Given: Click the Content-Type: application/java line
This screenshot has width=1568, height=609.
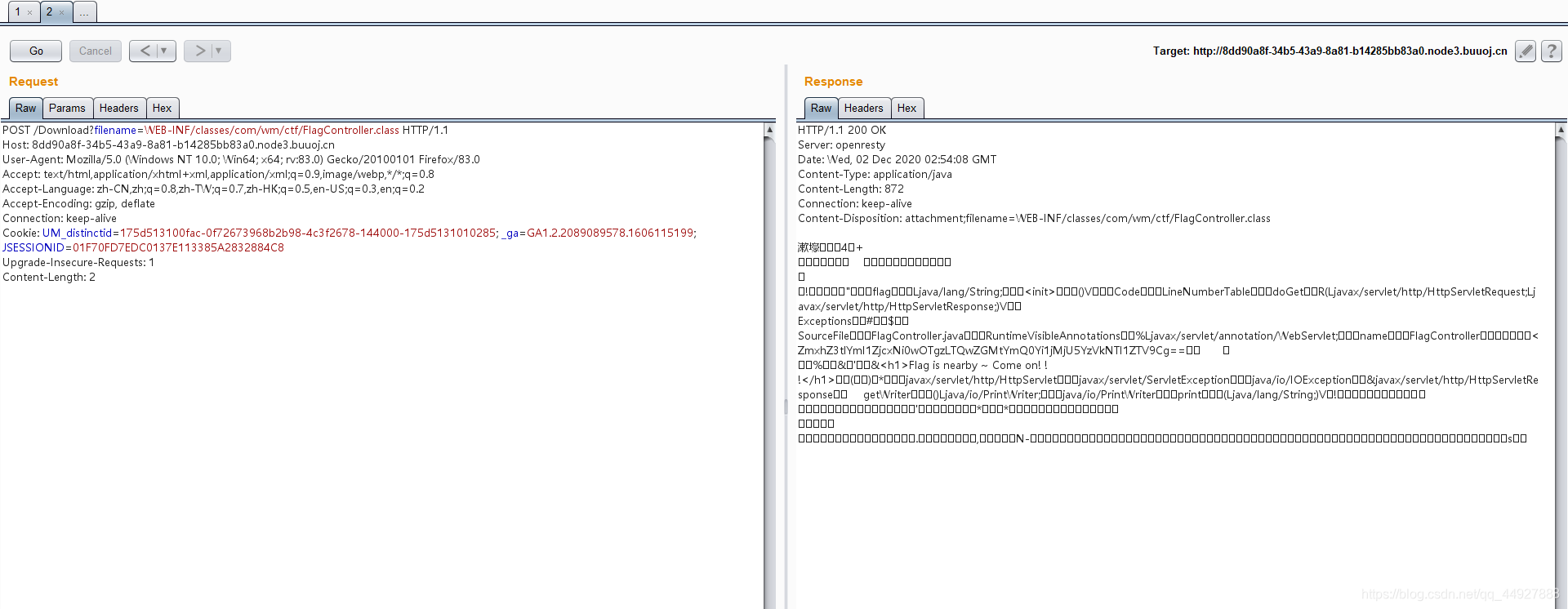Looking at the screenshot, I should [x=875, y=174].
